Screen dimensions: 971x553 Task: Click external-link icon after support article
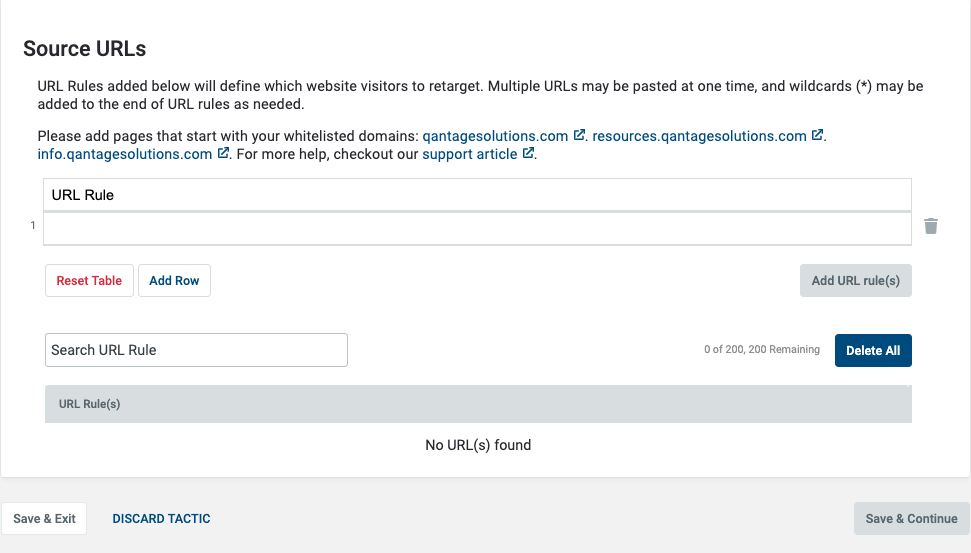[x=528, y=153]
